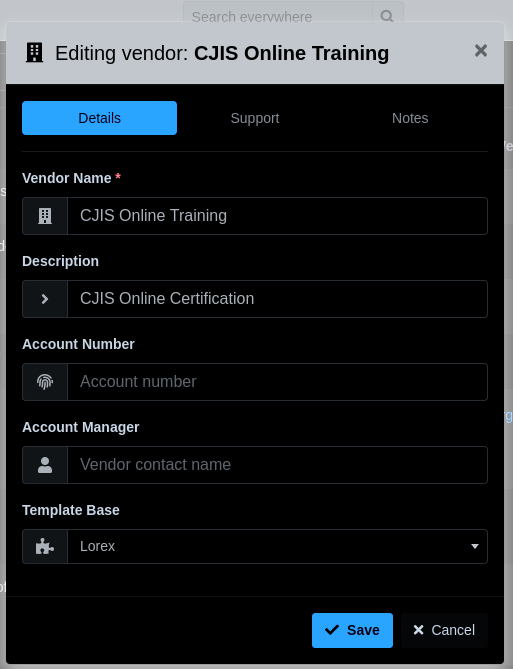Click the building icon in the dialog title
Screen dimensions: 513x669
[35, 53]
